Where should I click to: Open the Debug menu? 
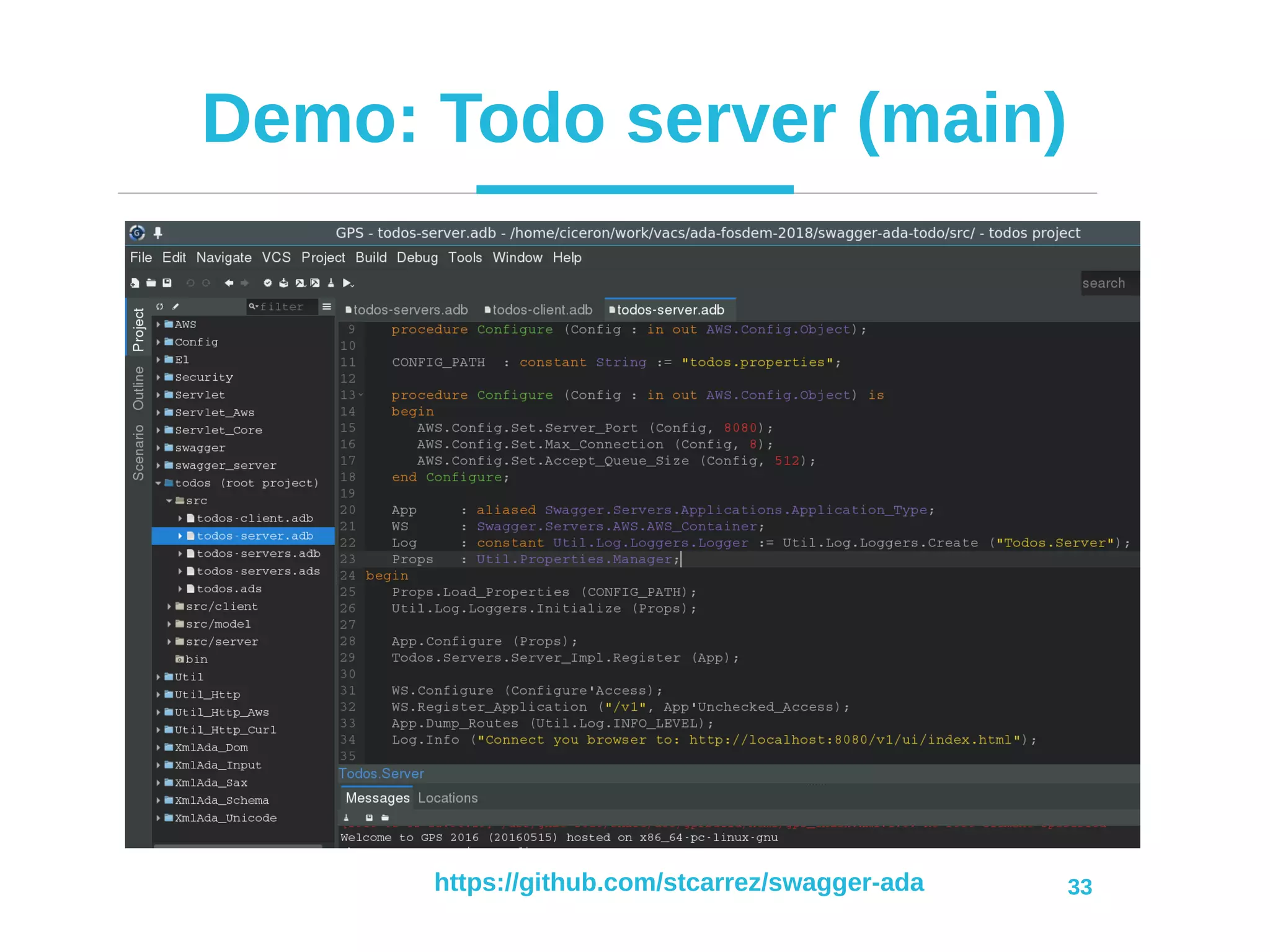pyautogui.click(x=417, y=257)
